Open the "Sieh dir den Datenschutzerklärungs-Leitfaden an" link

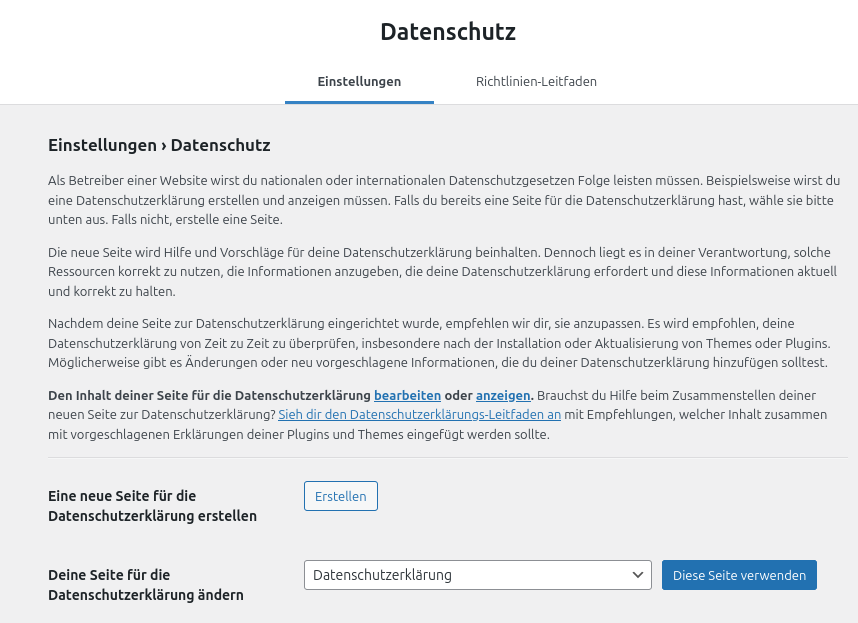[x=419, y=415]
